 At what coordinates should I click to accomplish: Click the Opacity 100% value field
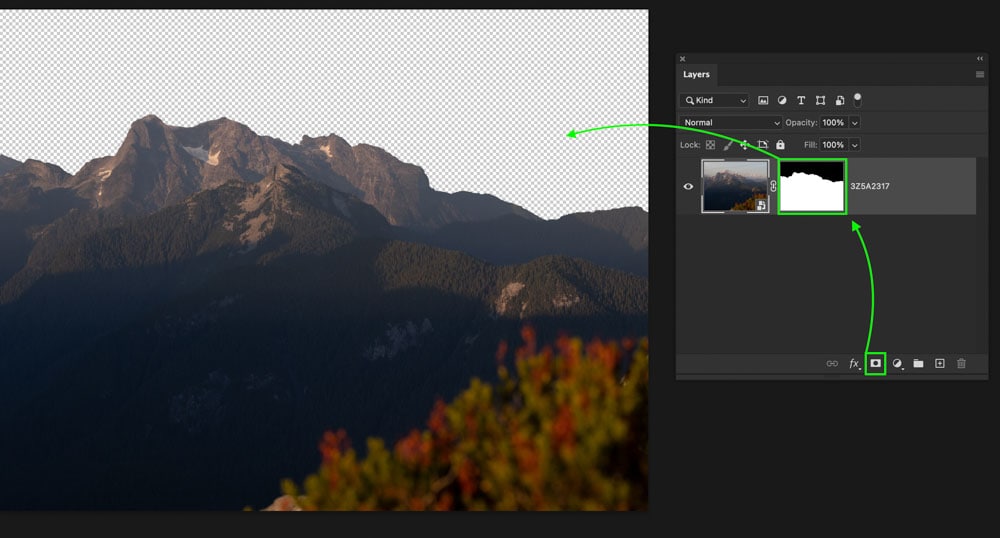833,122
